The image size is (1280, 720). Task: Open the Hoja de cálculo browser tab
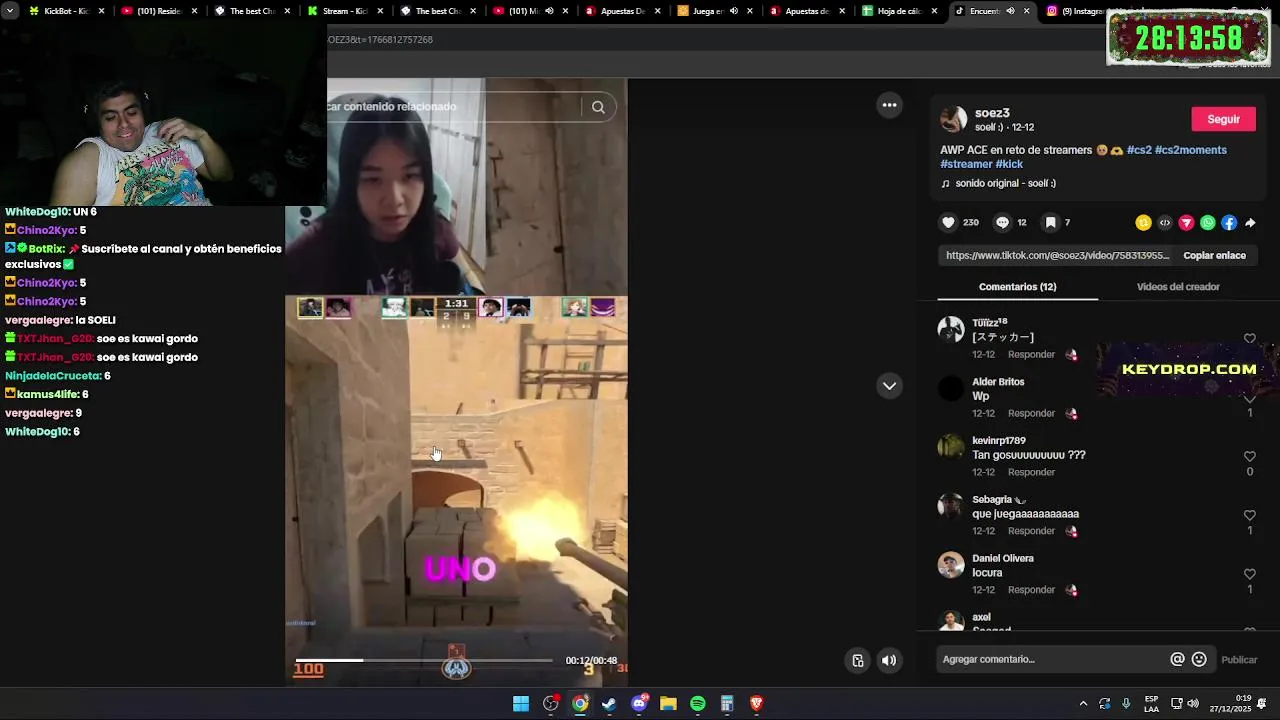click(x=899, y=11)
